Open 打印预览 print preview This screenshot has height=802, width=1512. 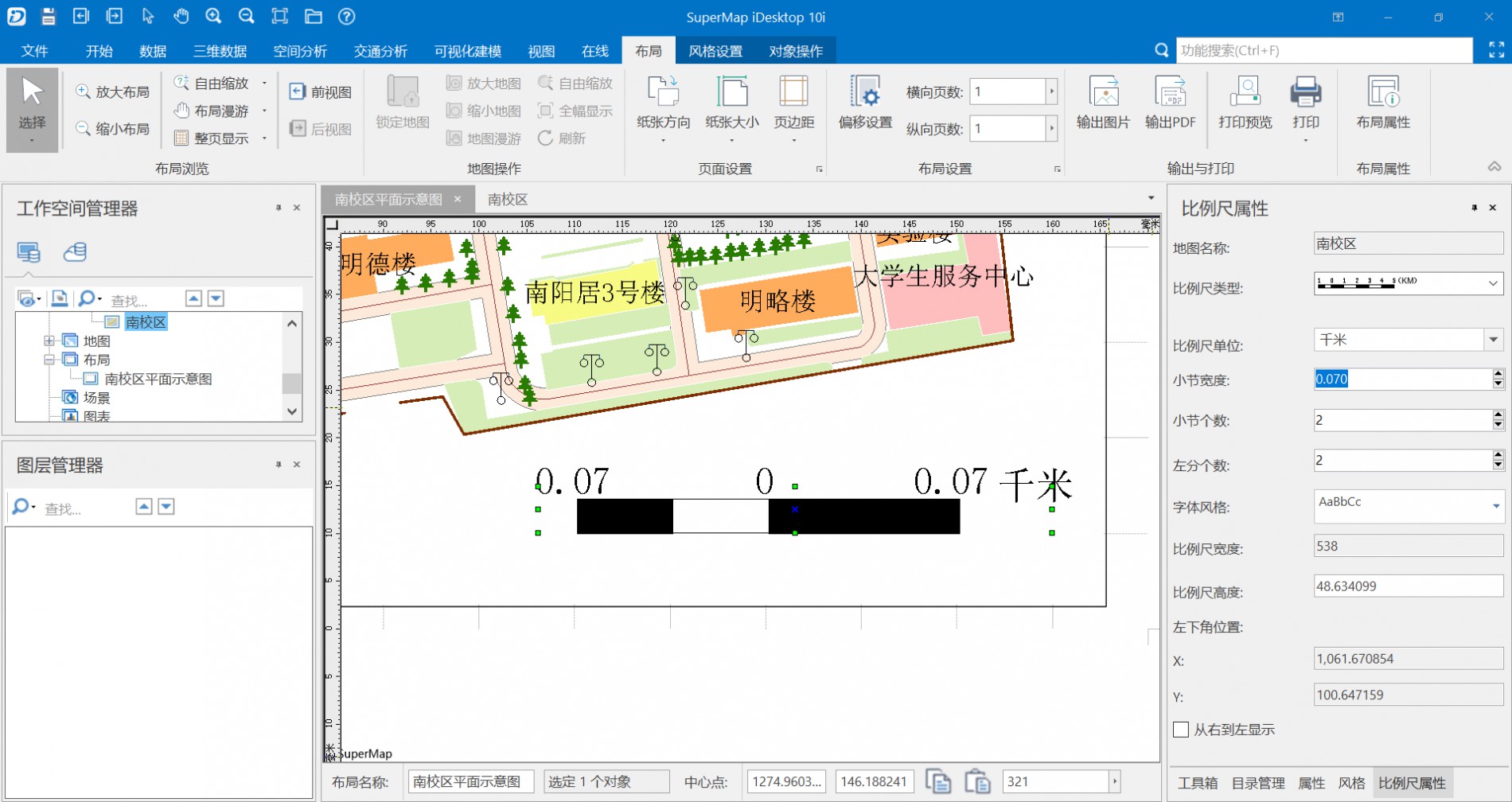[x=1245, y=103]
